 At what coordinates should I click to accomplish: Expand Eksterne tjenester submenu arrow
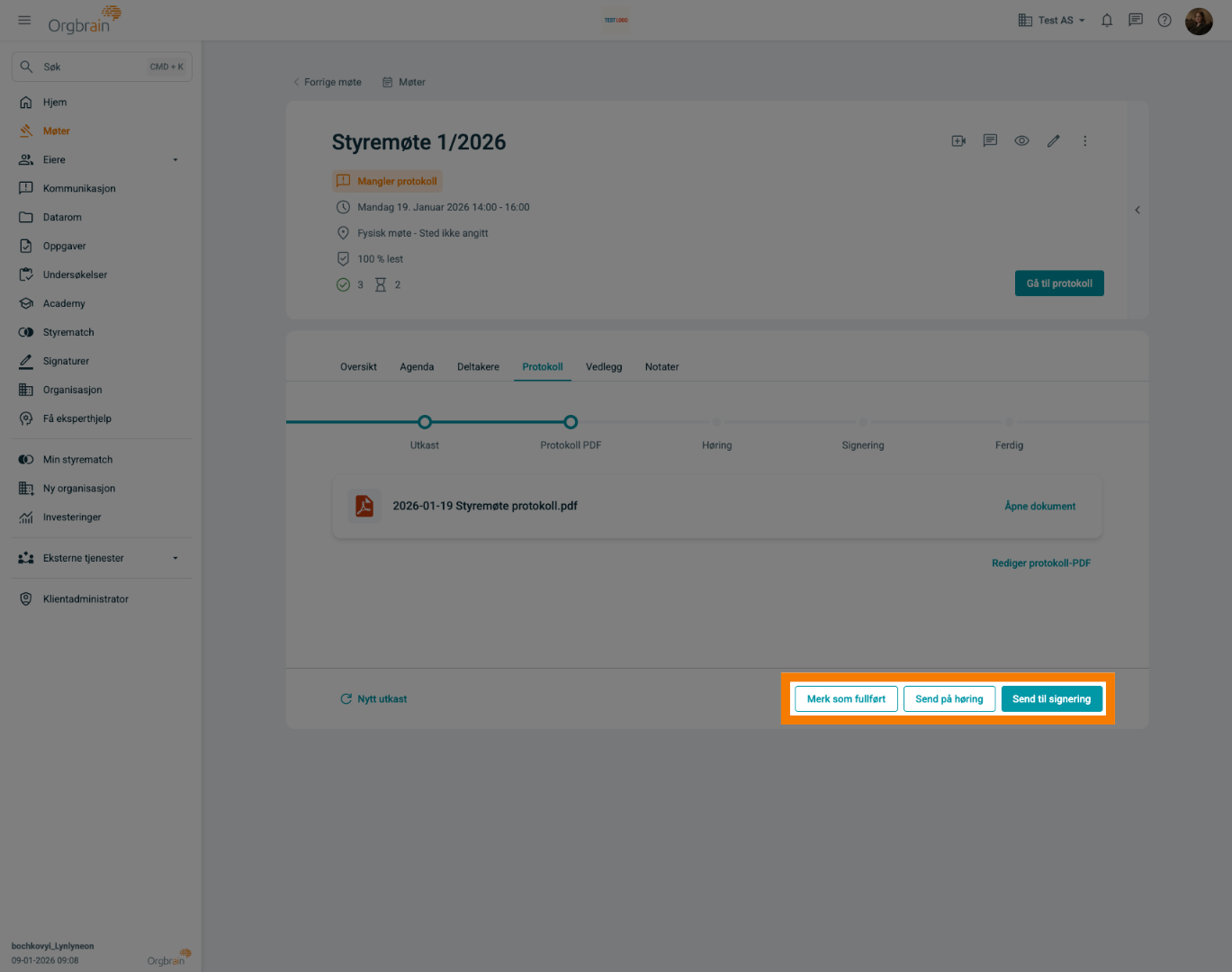point(175,559)
